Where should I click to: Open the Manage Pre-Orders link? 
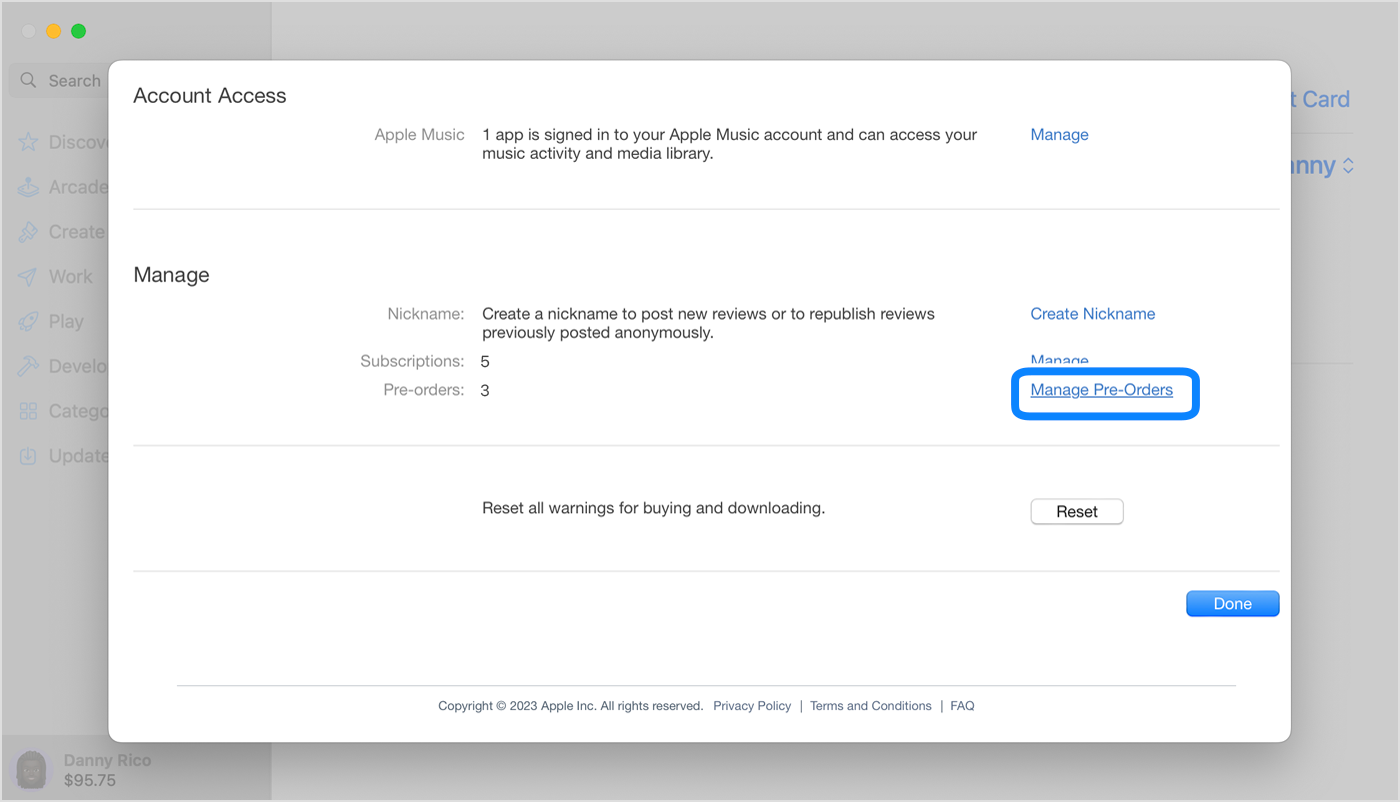[1101, 390]
